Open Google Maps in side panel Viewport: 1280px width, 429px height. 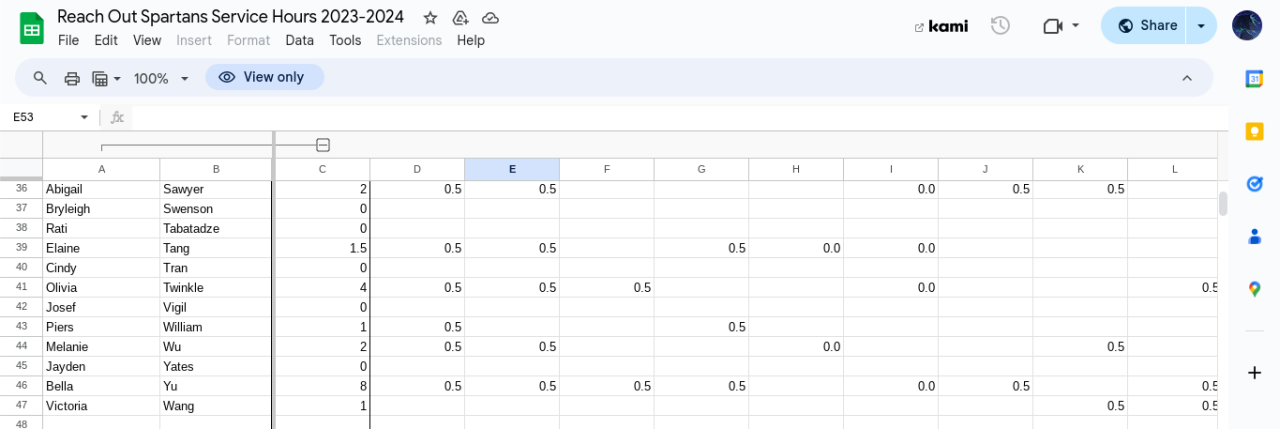pos(1254,289)
